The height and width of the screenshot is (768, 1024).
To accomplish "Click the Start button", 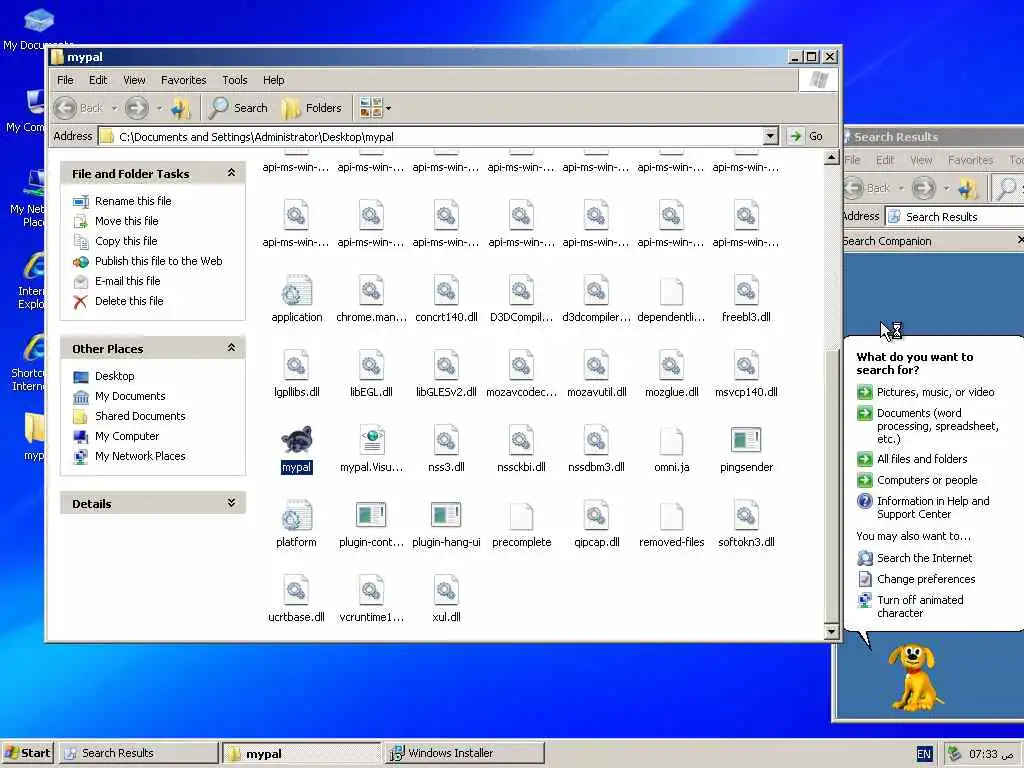I will click(27, 753).
